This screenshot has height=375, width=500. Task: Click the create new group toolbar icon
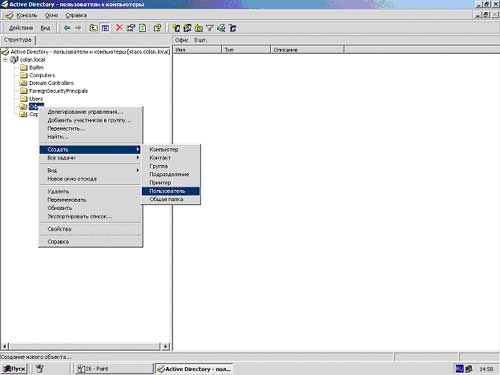click(187, 28)
